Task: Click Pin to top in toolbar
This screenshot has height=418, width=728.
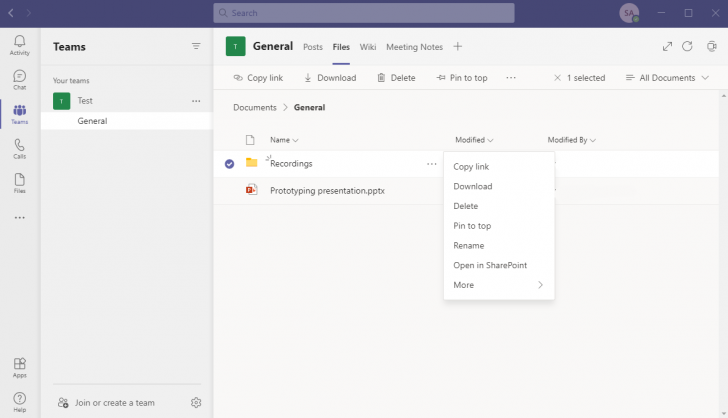Action: click(462, 78)
